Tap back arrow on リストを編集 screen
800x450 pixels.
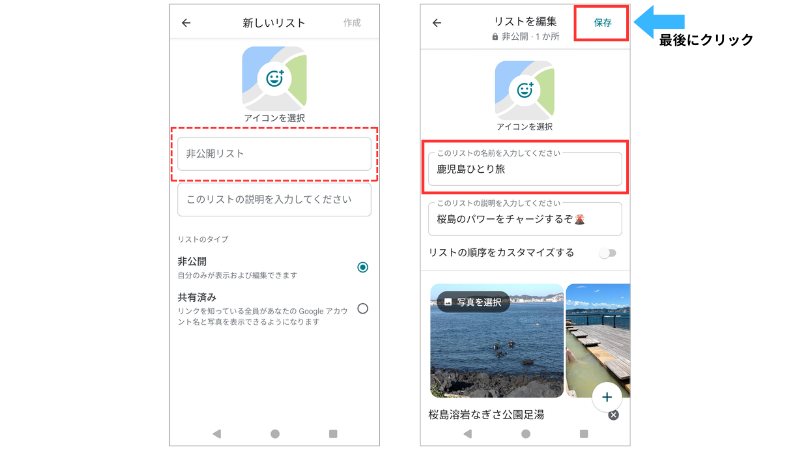coord(437,23)
